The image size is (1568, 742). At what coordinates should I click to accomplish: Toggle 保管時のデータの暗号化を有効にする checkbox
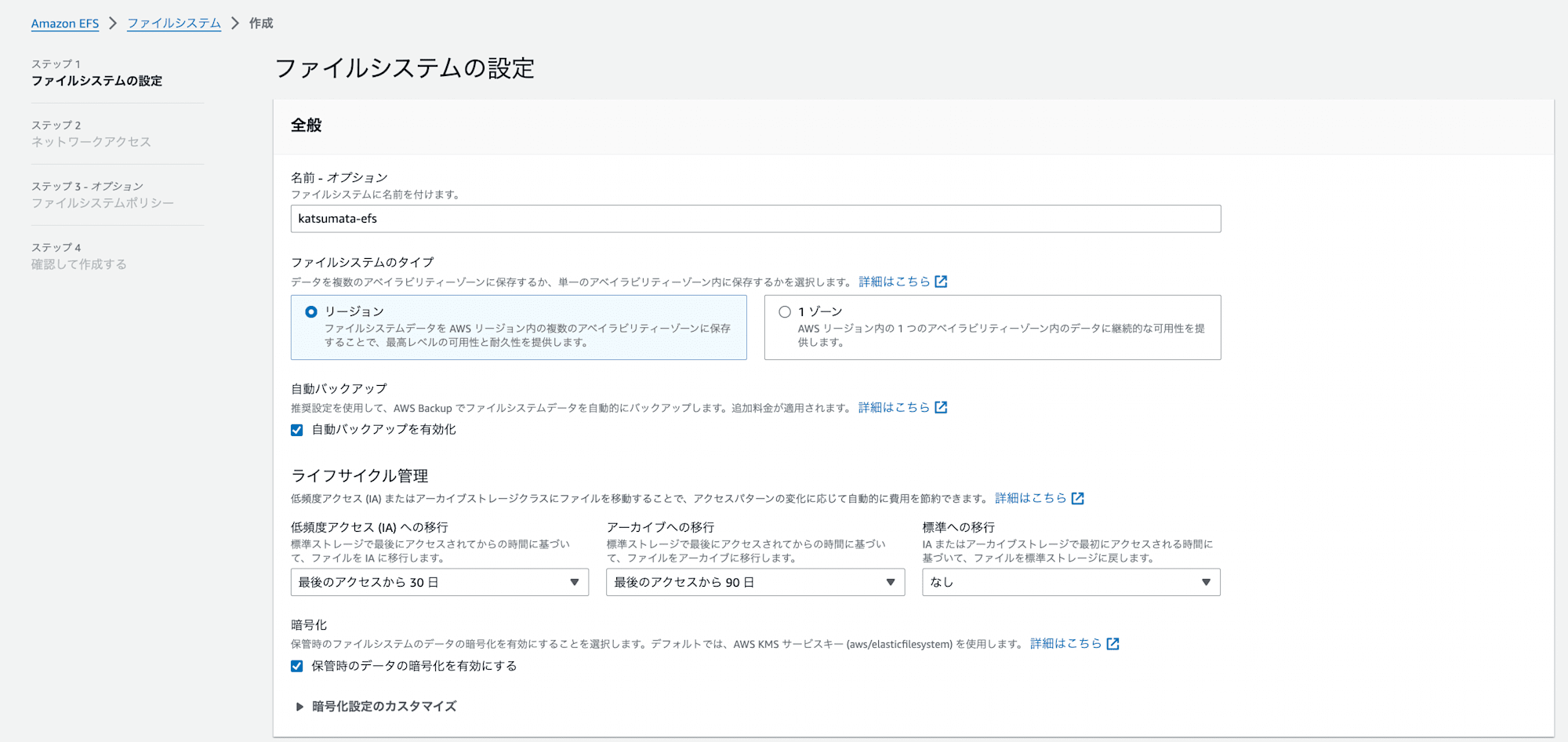click(297, 666)
